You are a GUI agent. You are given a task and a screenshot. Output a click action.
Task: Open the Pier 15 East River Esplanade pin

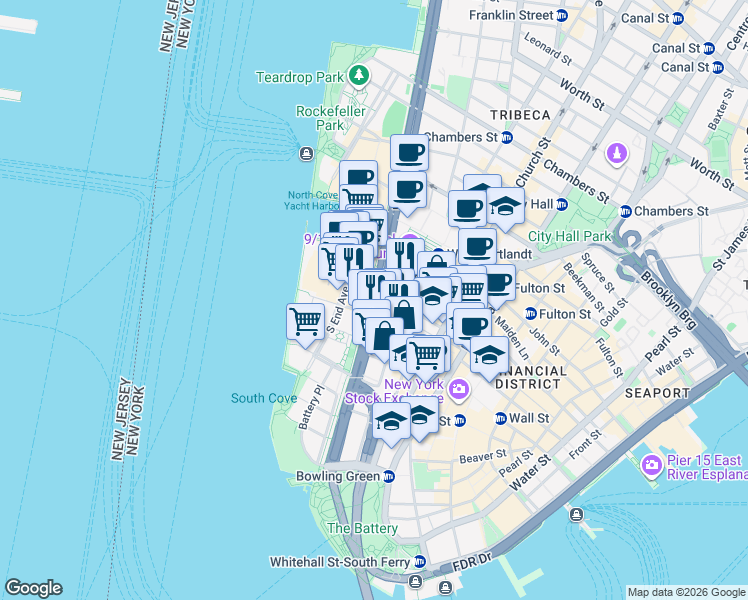pos(652,465)
